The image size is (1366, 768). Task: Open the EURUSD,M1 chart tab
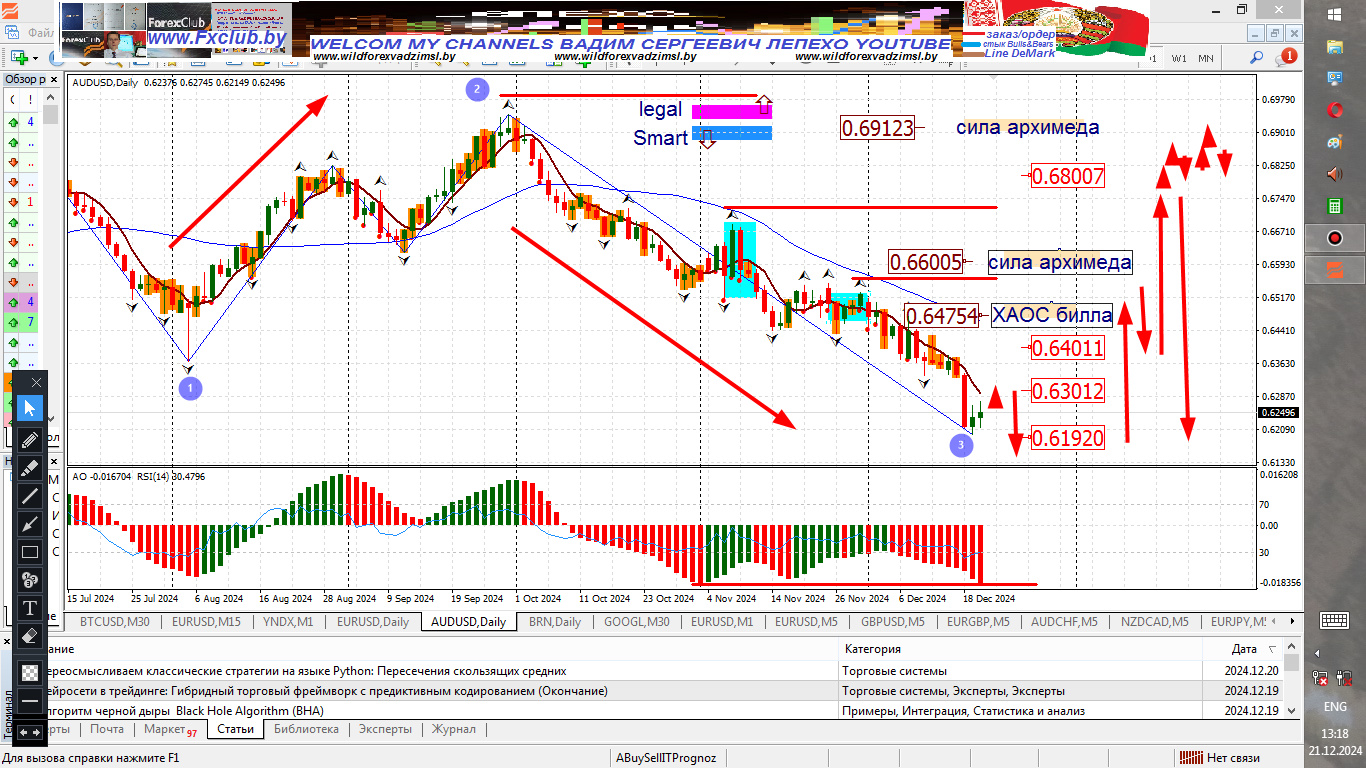[722, 622]
